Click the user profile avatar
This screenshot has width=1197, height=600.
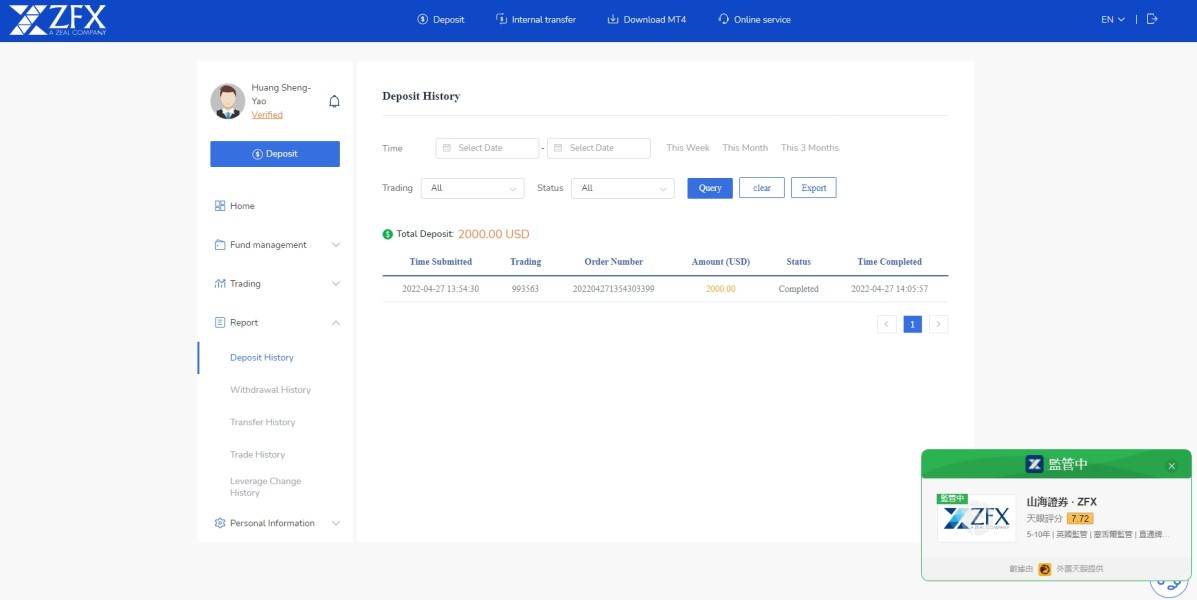(227, 101)
